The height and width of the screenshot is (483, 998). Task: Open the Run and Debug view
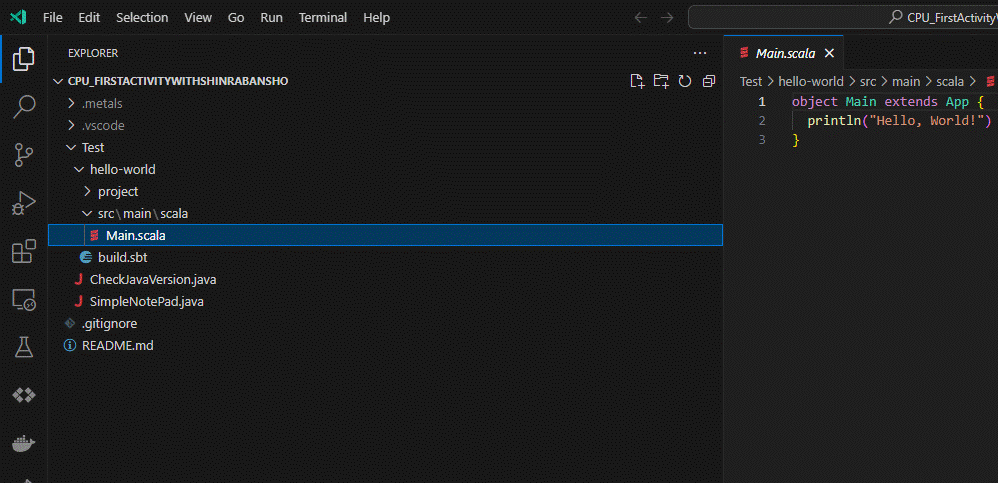click(24, 203)
